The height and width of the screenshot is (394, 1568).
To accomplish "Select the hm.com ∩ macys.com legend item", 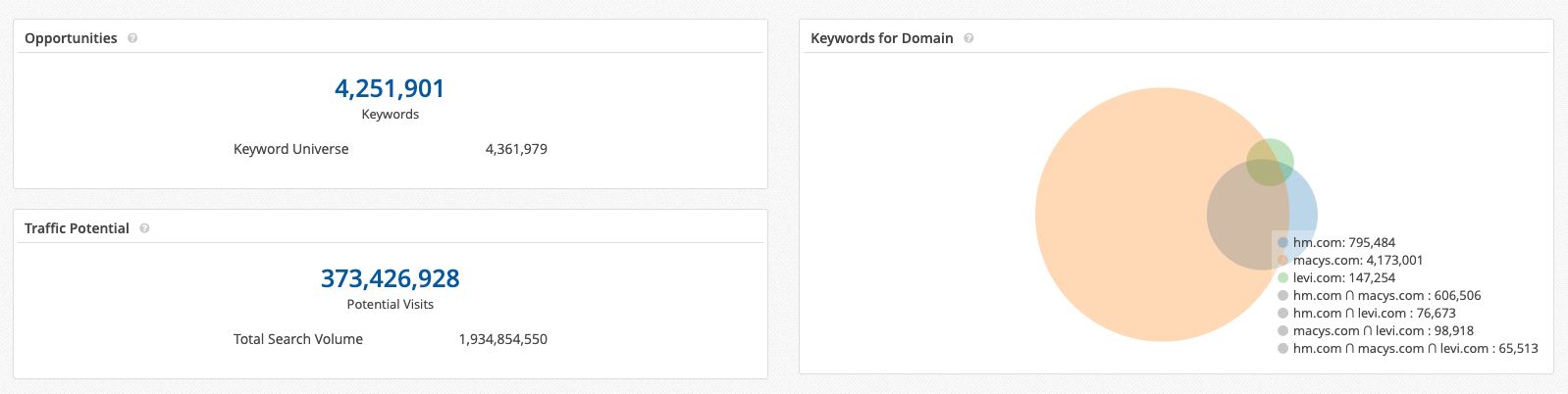I will pyautogui.click(x=1379, y=295).
